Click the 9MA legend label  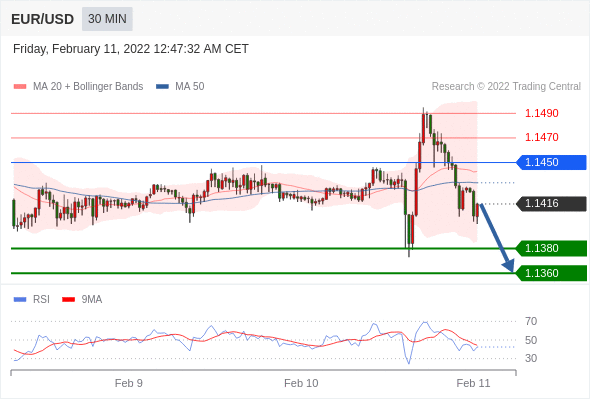[x=92, y=300]
